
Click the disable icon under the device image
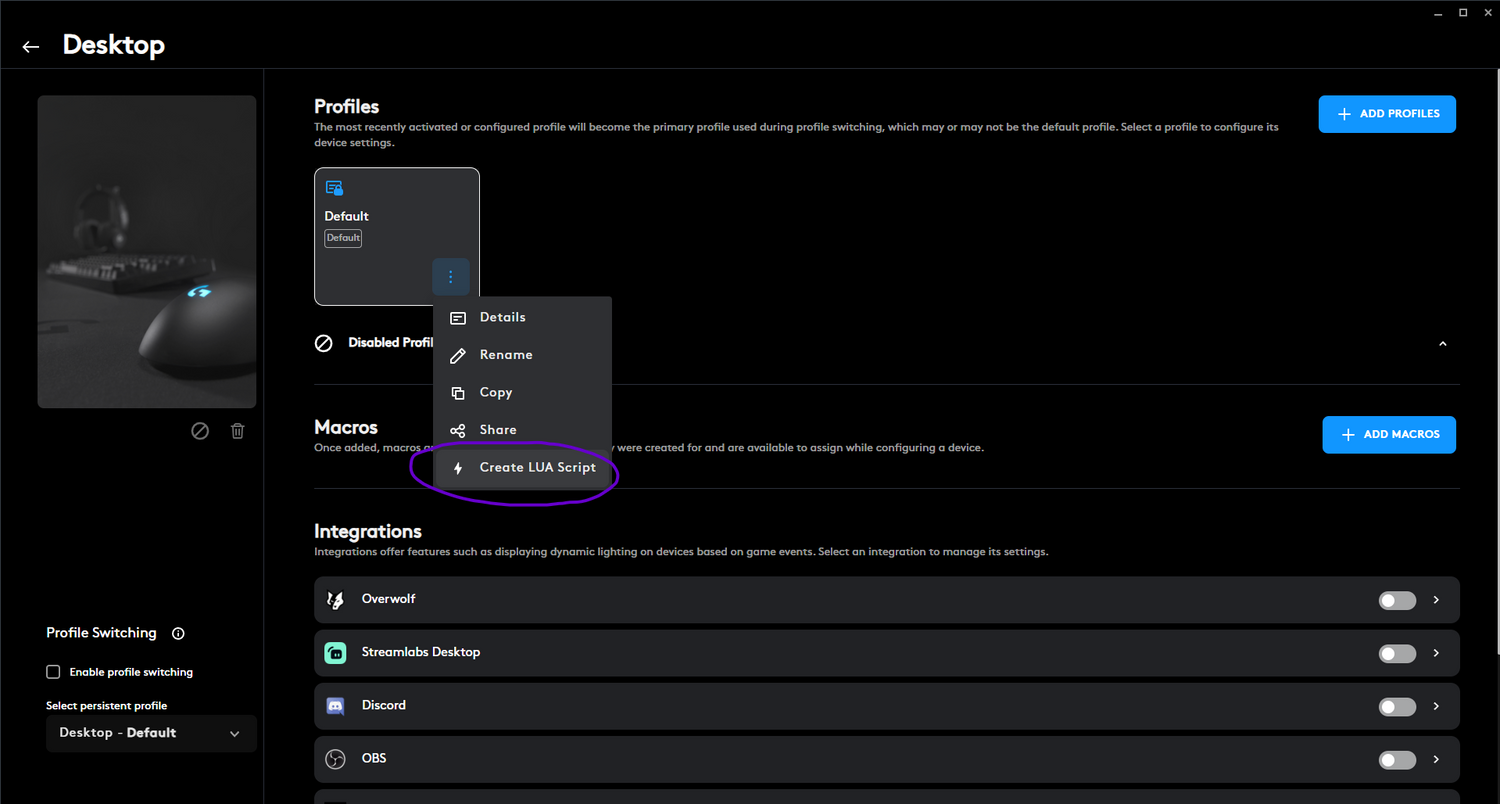(200, 431)
